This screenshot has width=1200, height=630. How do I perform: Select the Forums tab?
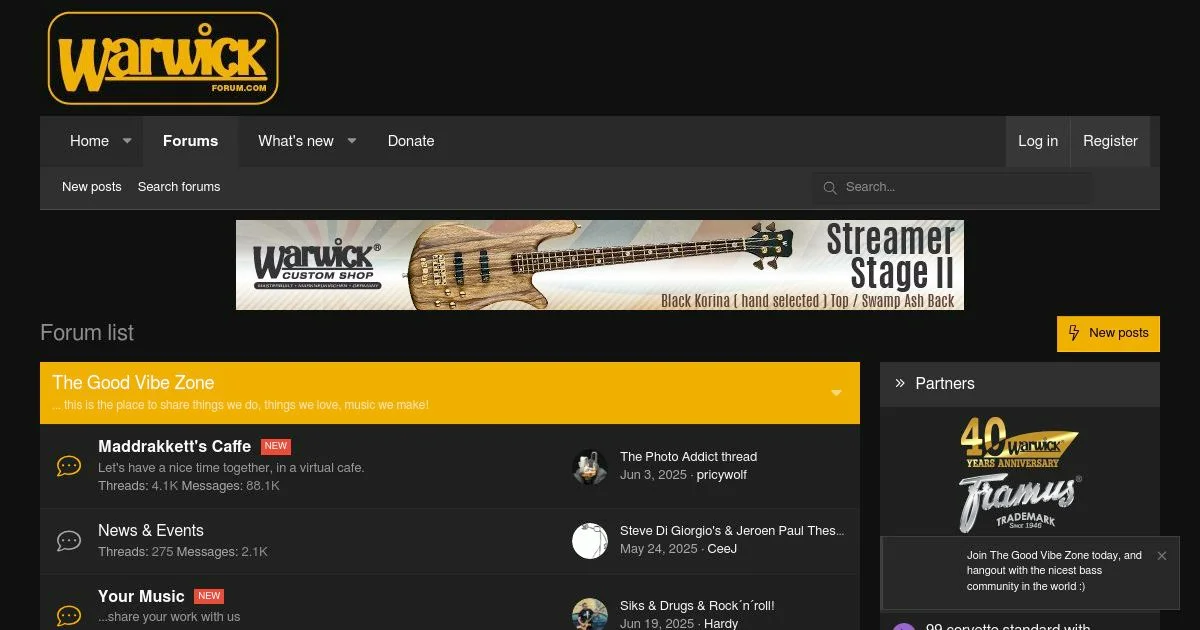(190, 141)
